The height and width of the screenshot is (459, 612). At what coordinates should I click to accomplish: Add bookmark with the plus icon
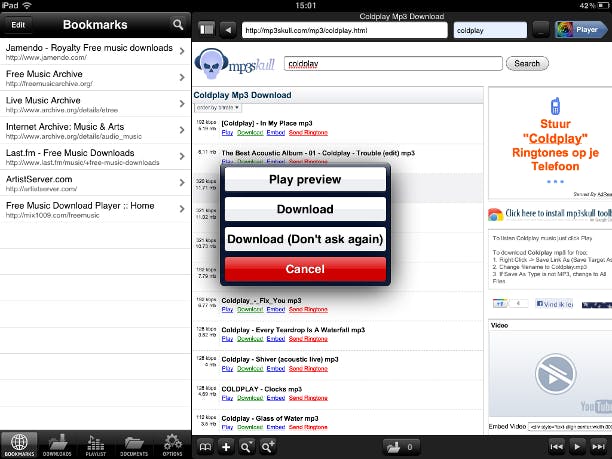tap(226, 447)
